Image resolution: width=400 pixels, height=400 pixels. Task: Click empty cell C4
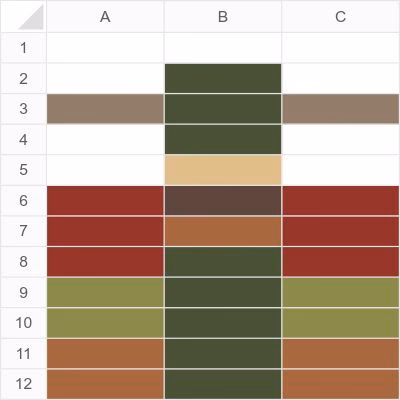coord(340,140)
